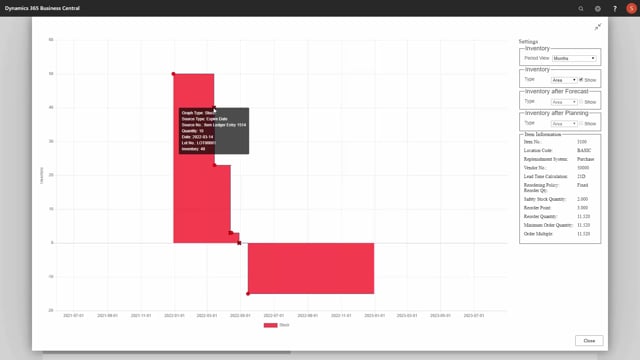Enable Show for Inventory after Planning

click(x=581, y=123)
